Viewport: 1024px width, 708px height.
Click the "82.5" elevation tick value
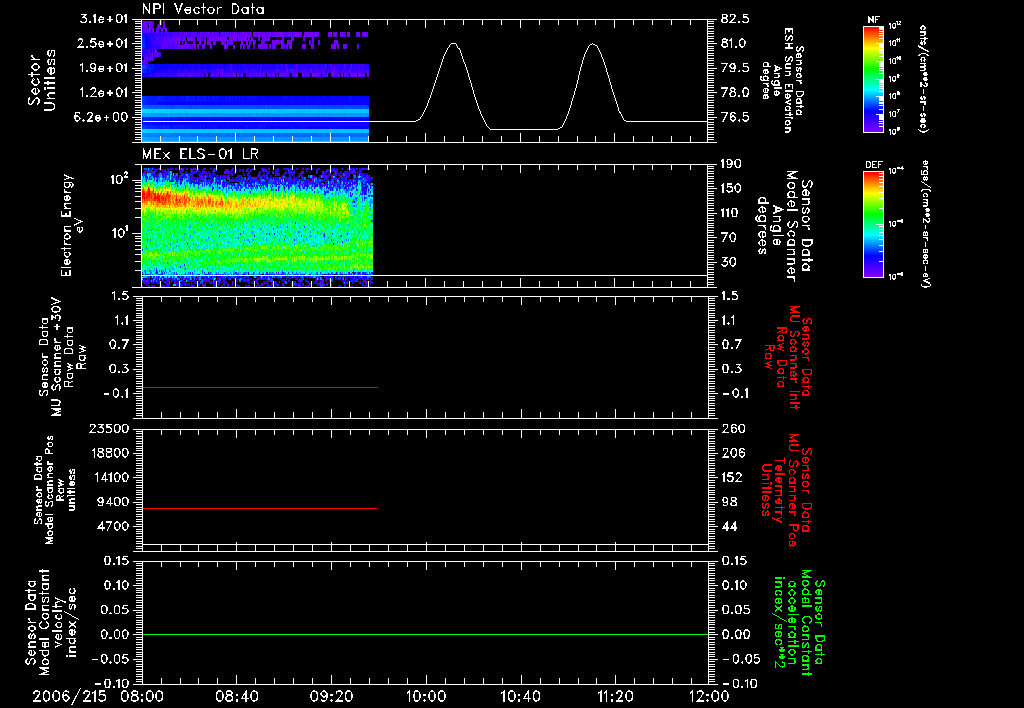point(735,19)
